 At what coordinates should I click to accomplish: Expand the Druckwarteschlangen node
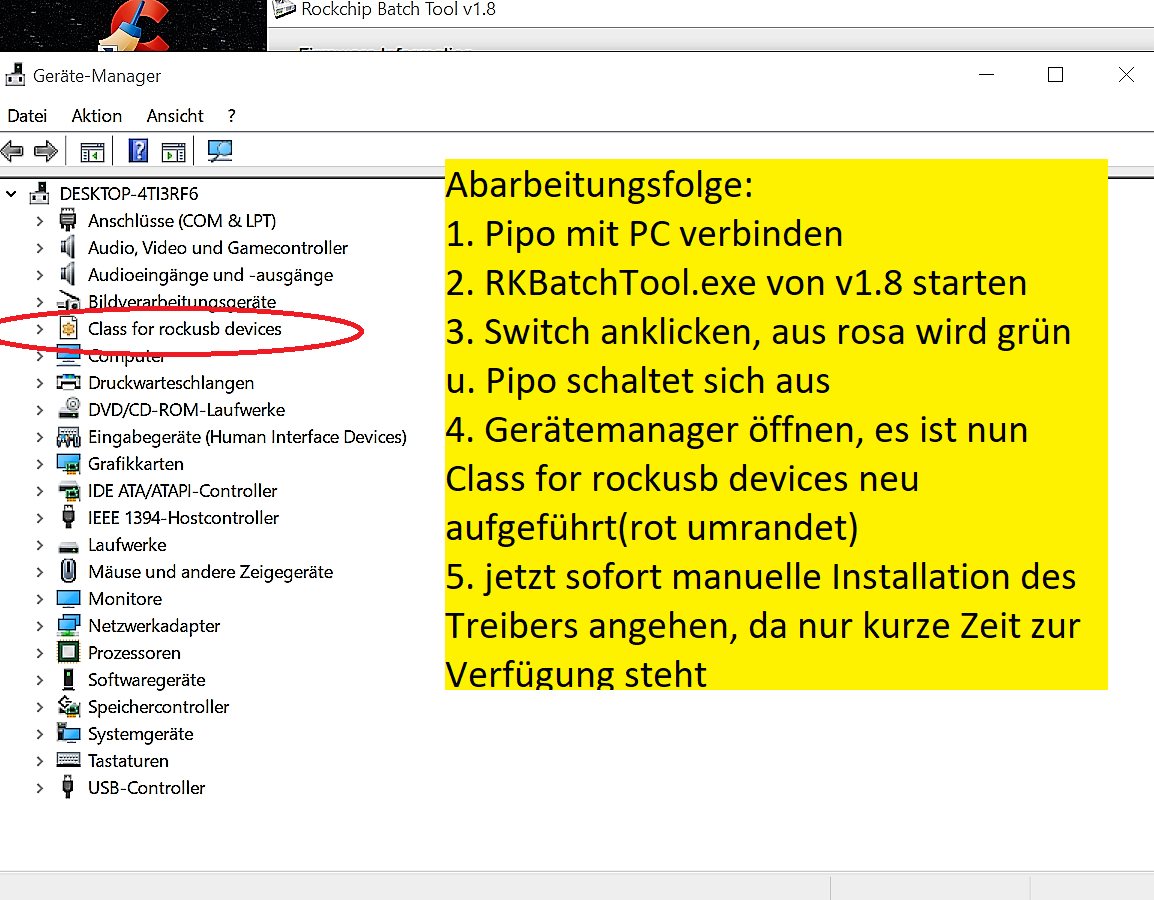(40, 383)
